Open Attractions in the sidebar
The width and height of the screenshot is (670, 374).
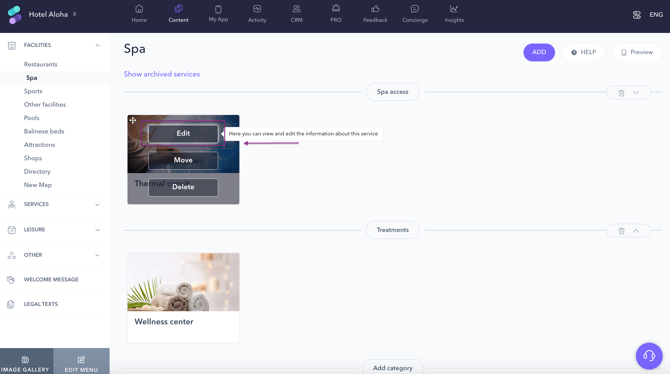pyautogui.click(x=39, y=144)
